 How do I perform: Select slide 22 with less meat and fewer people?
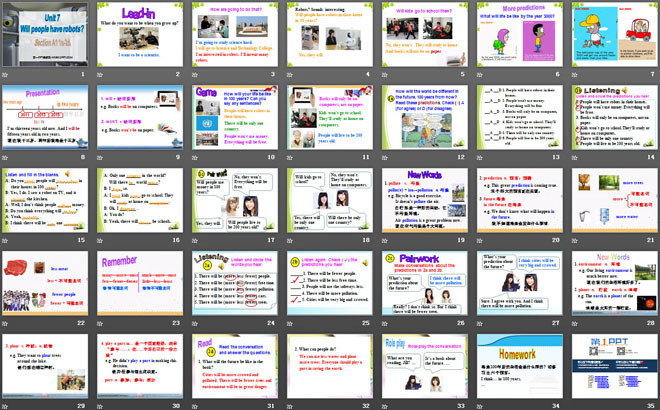pyautogui.click(x=45, y=283)
